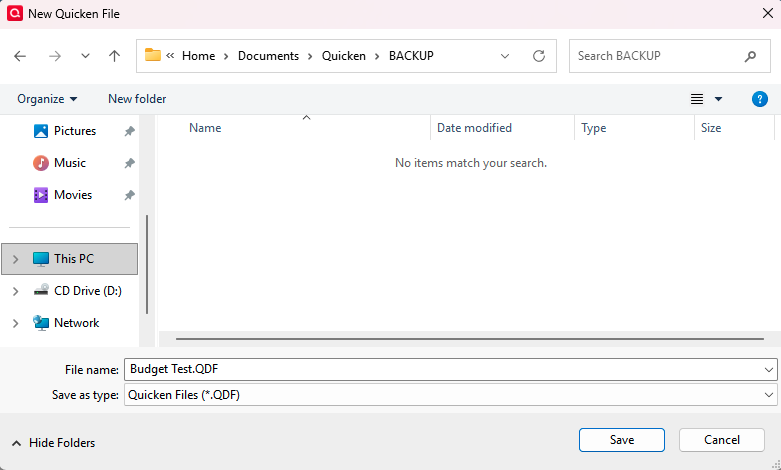Screen dimensions: 781x470
Task: Open Music in navigation pane
Action: [70, 163]
